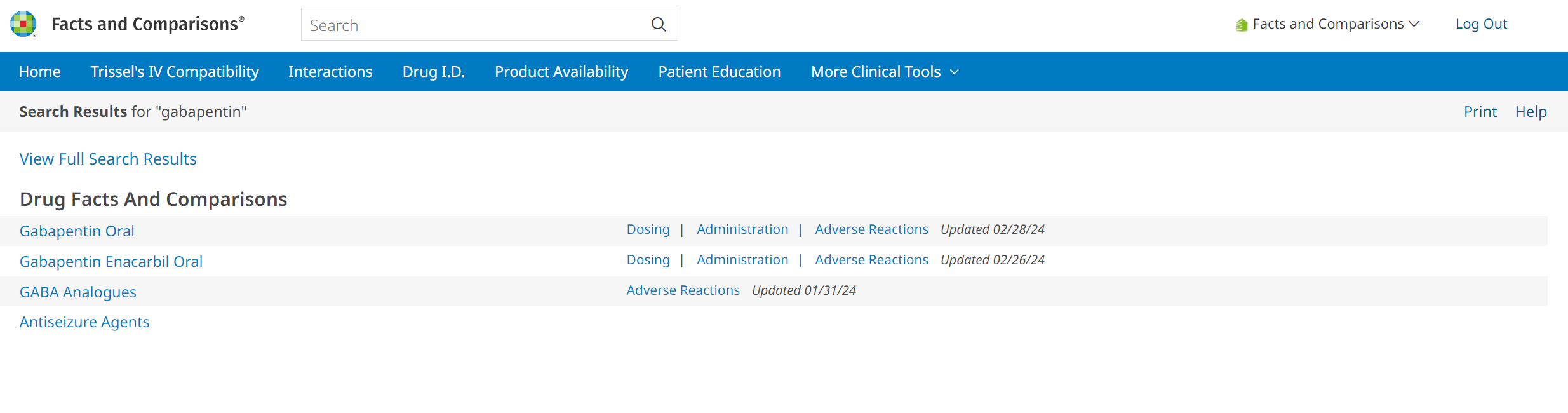Click the magnifying glass search icon
This screenshot has height=413, width=1568.
click(x=659, y=25)
